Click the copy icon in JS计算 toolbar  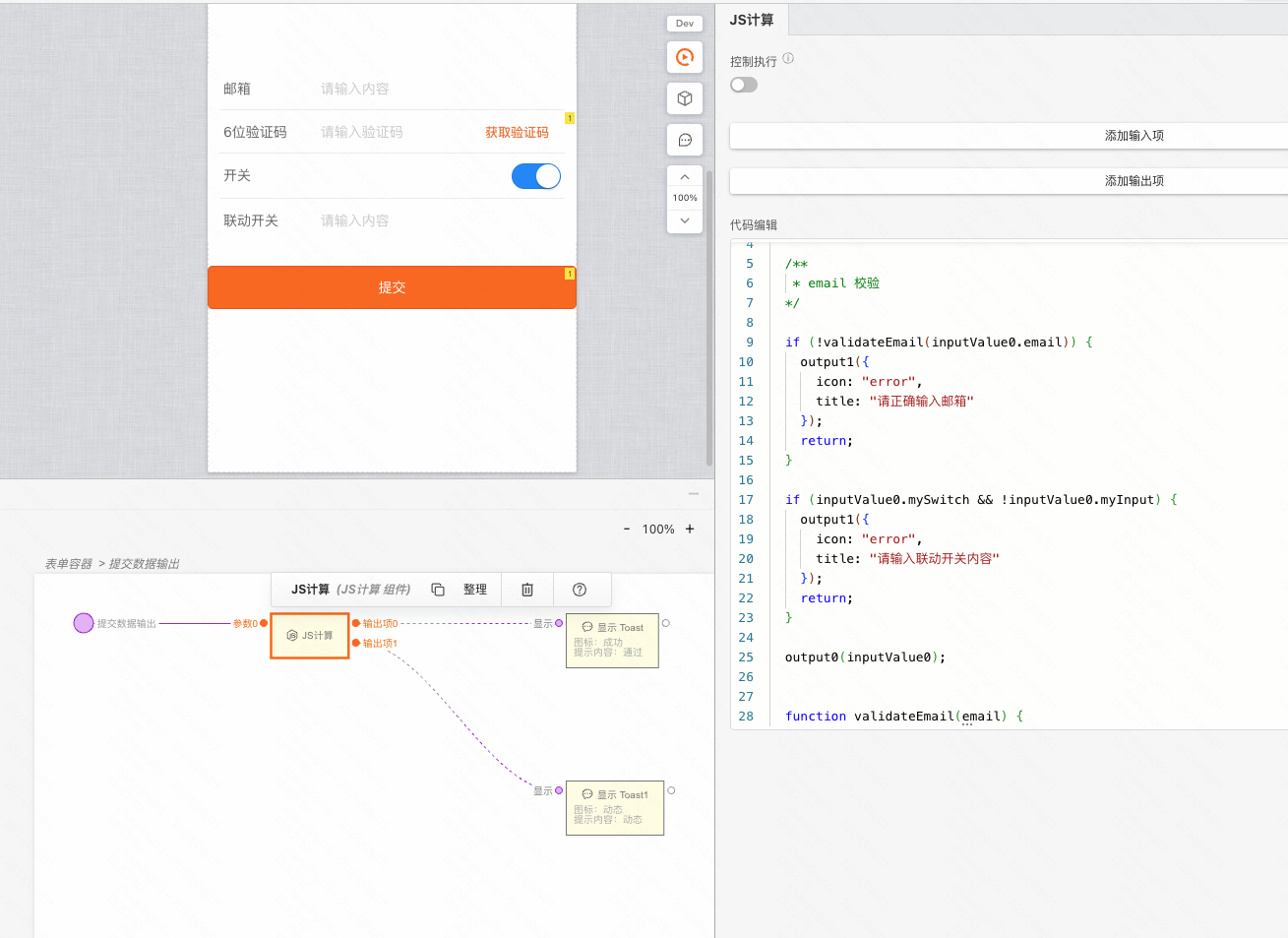(x=438, y=590)
